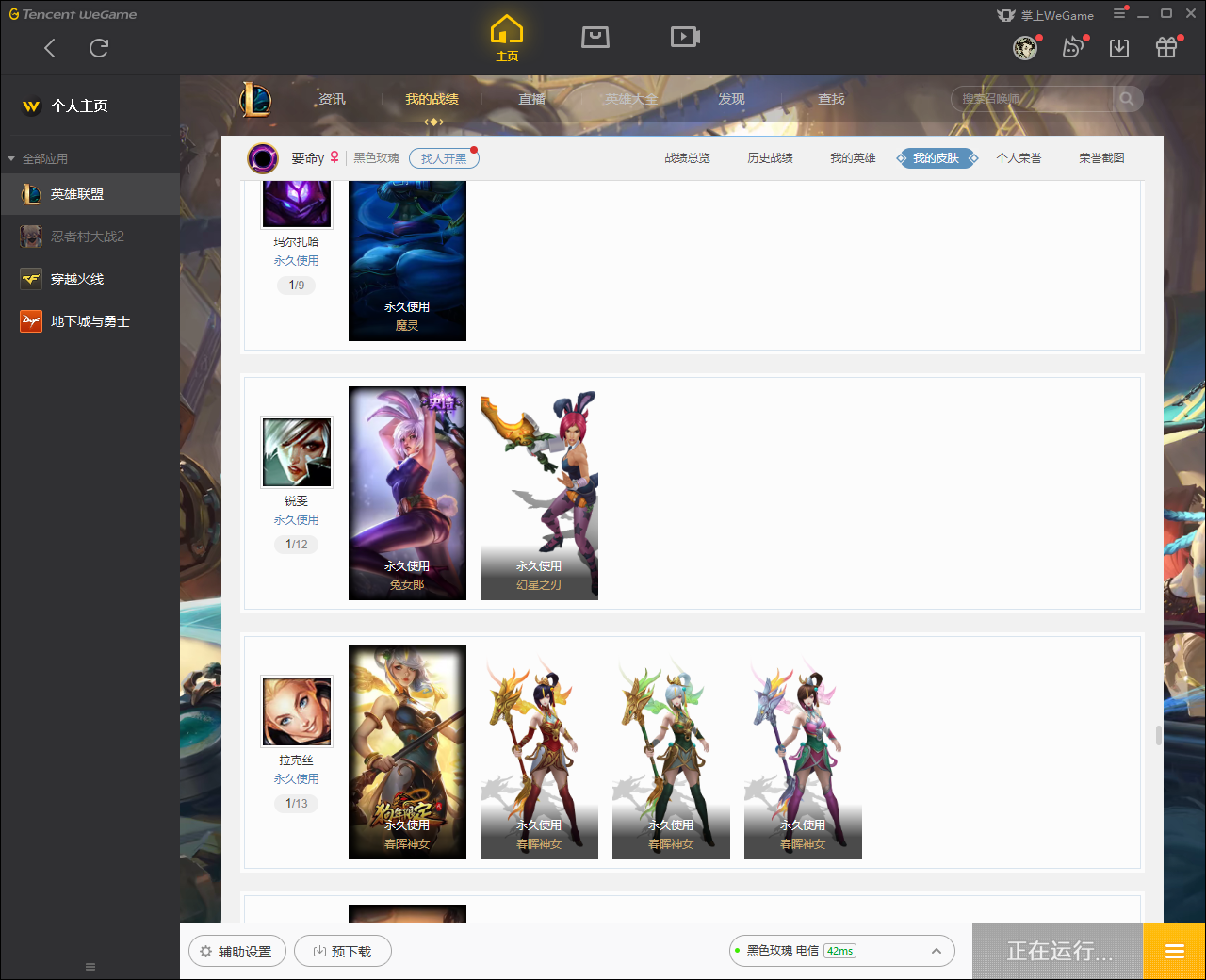1206x980 pixels.
Task: Open the 历史战绩 sub-tab
Action: pos(770,158)
